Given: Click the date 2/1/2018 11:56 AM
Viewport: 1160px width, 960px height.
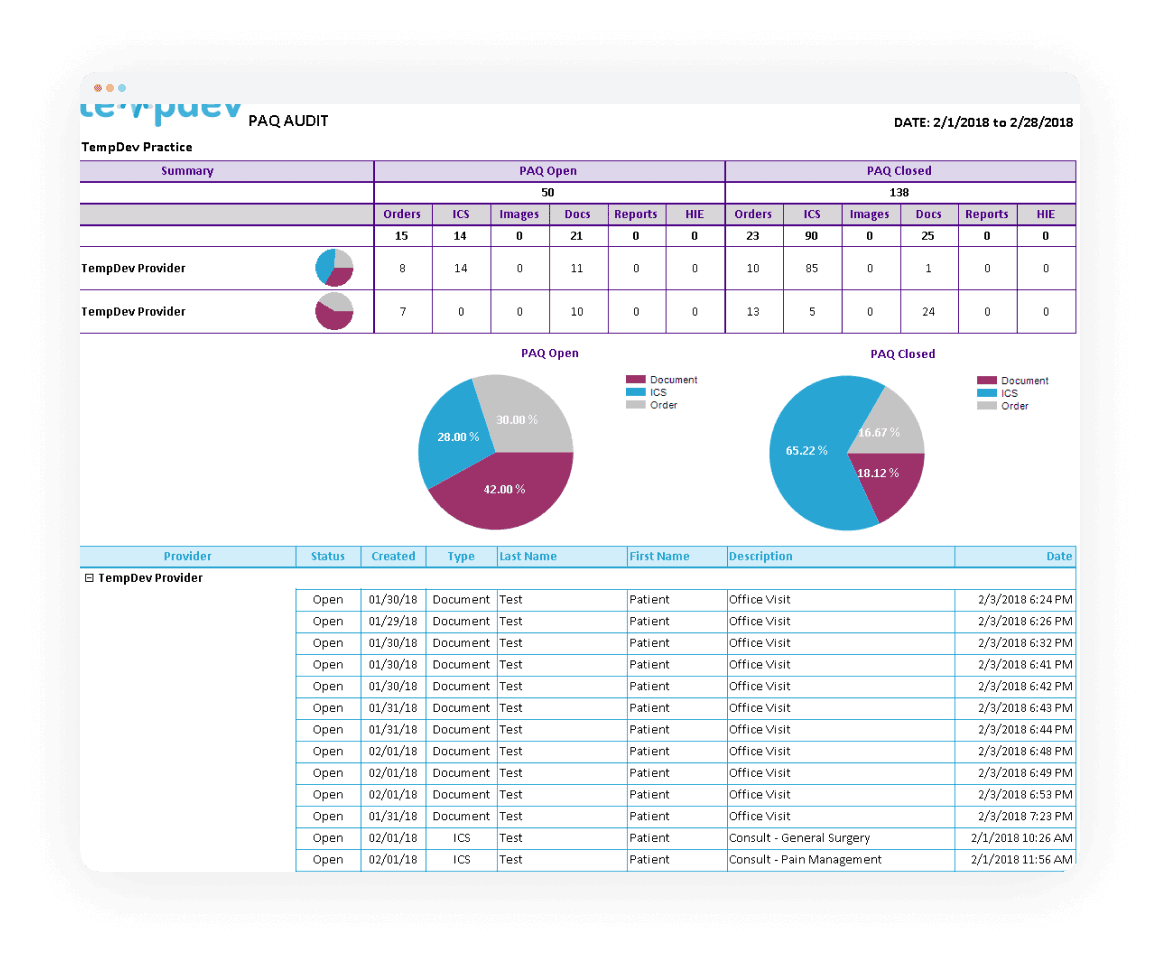Looking at the screenshot, I should (x=1022, y=859).
